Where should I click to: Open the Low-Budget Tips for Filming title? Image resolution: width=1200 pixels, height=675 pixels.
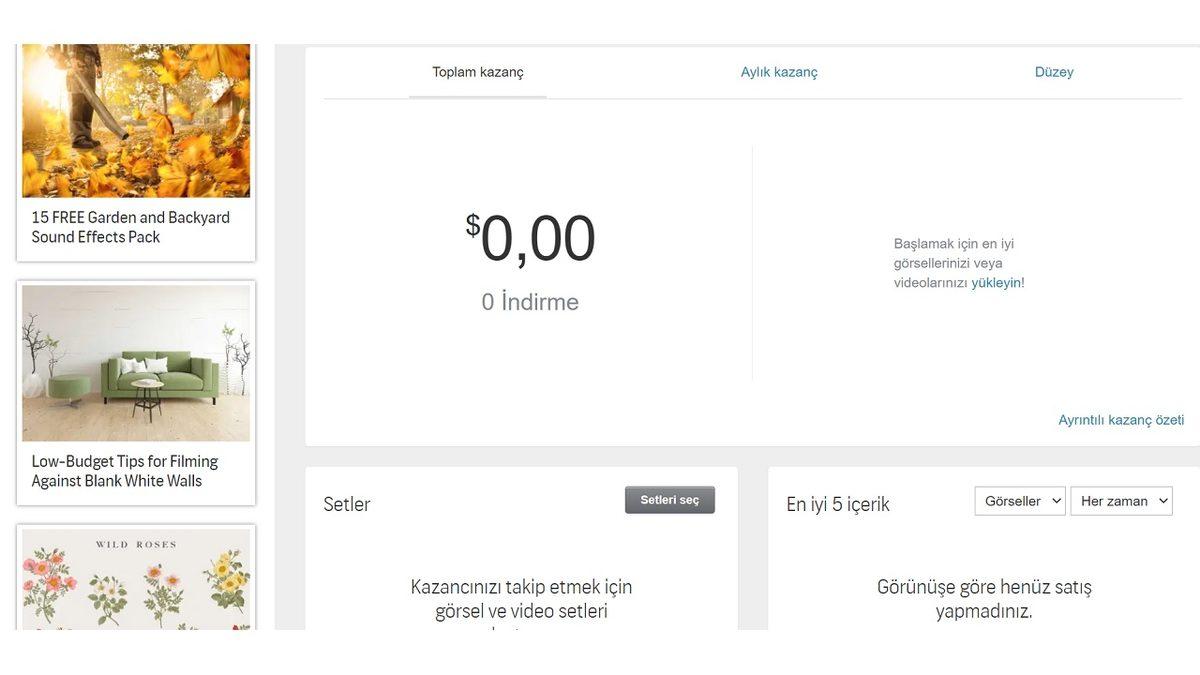[124, 471]
